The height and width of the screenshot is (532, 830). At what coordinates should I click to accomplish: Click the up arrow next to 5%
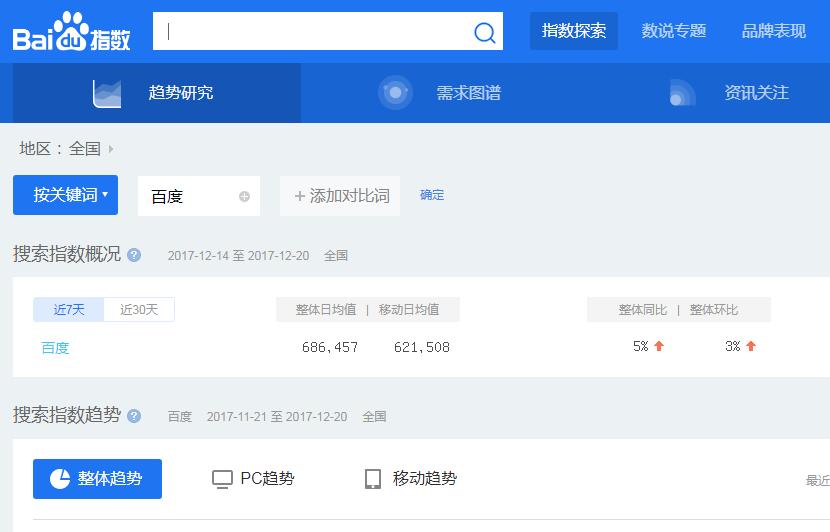(659, 346)
